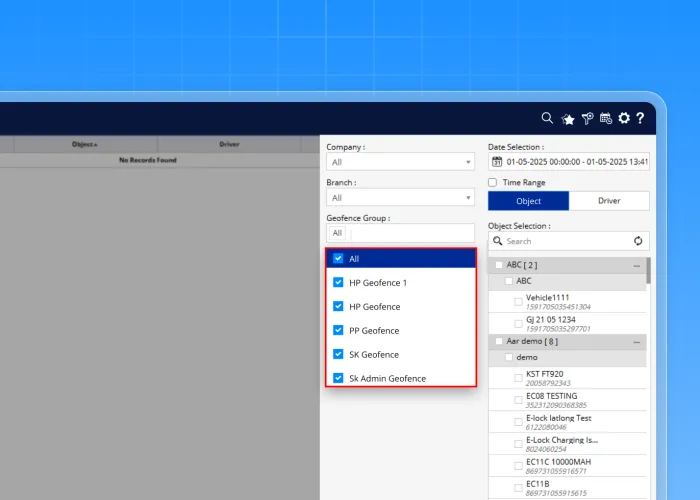
Task: Collapse the ABC [ 2 ] group
Action: click(636, 265)
